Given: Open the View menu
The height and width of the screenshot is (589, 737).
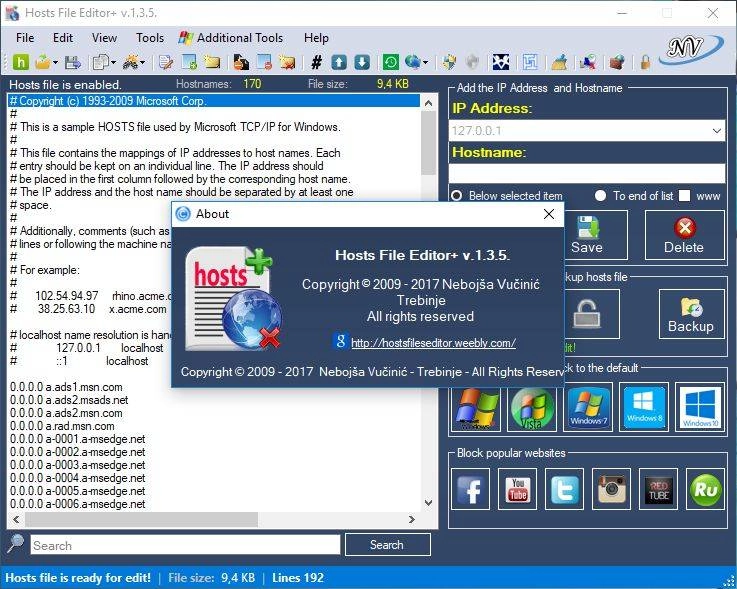Looking at the screenshot, I should 104,38.
